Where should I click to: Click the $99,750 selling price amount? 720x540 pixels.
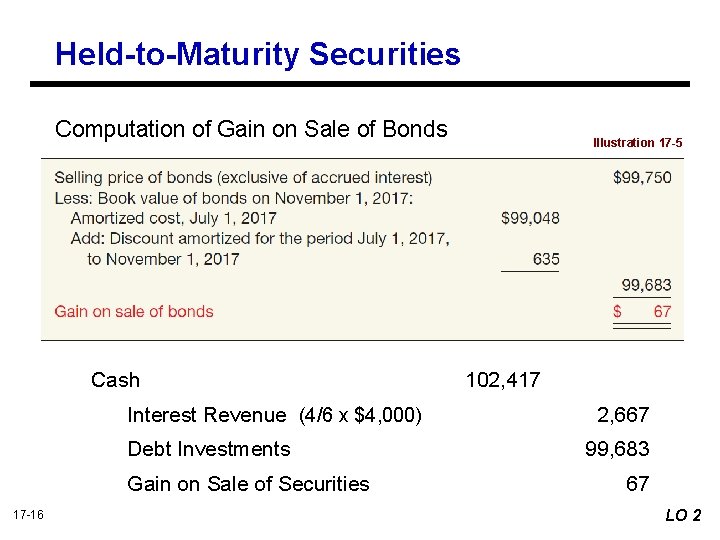click(642, 177)
